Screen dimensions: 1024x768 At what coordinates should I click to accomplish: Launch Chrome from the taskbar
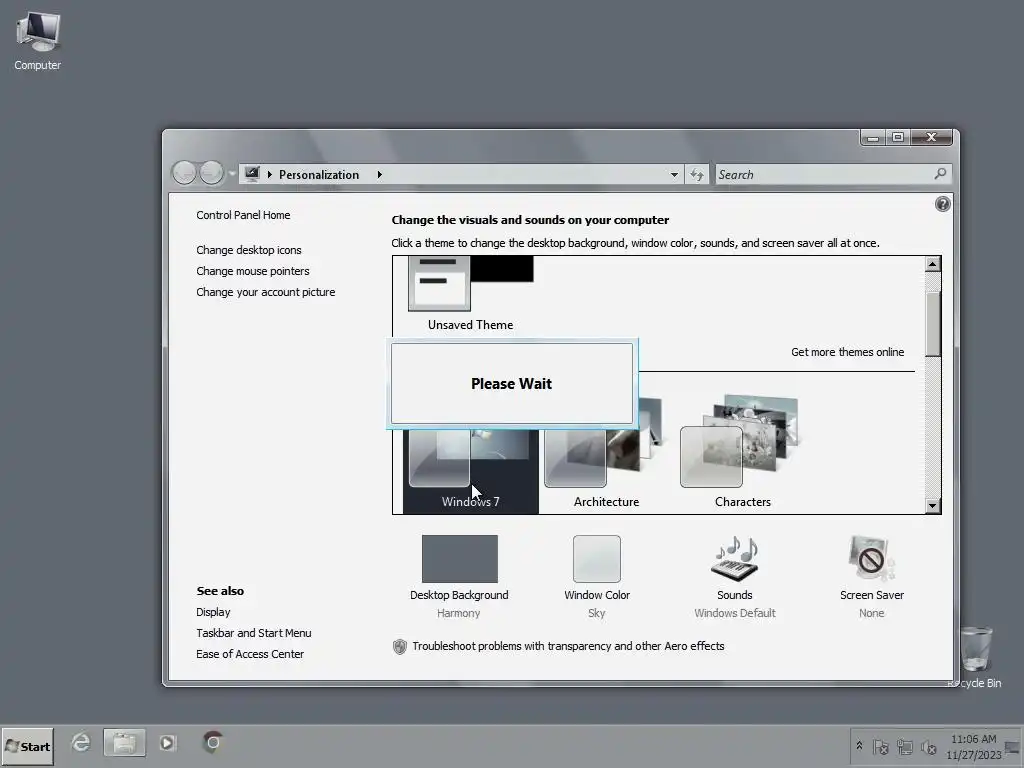(x=212, y=743)
